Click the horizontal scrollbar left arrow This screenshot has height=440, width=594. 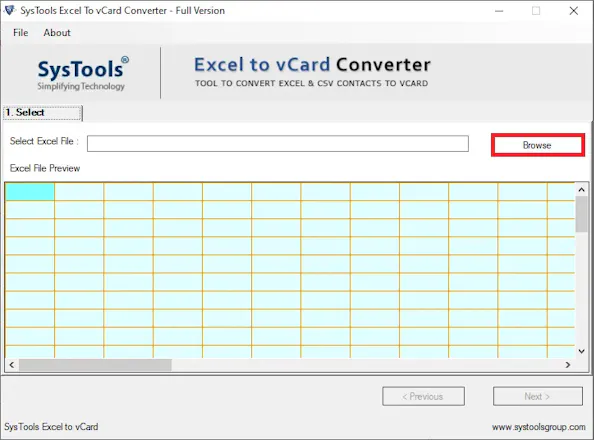pos(12,365)
